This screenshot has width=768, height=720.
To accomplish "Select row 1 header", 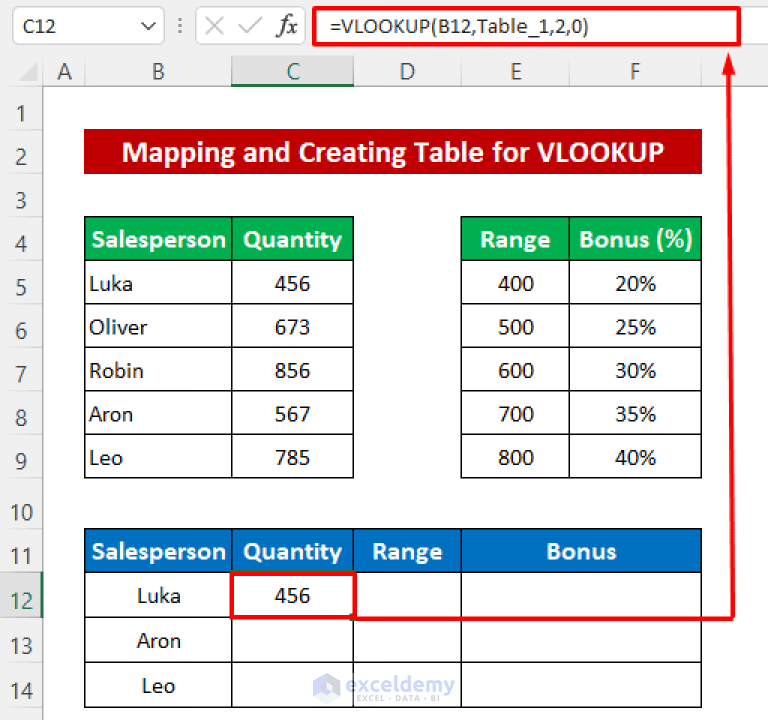I will click(21, 108).
